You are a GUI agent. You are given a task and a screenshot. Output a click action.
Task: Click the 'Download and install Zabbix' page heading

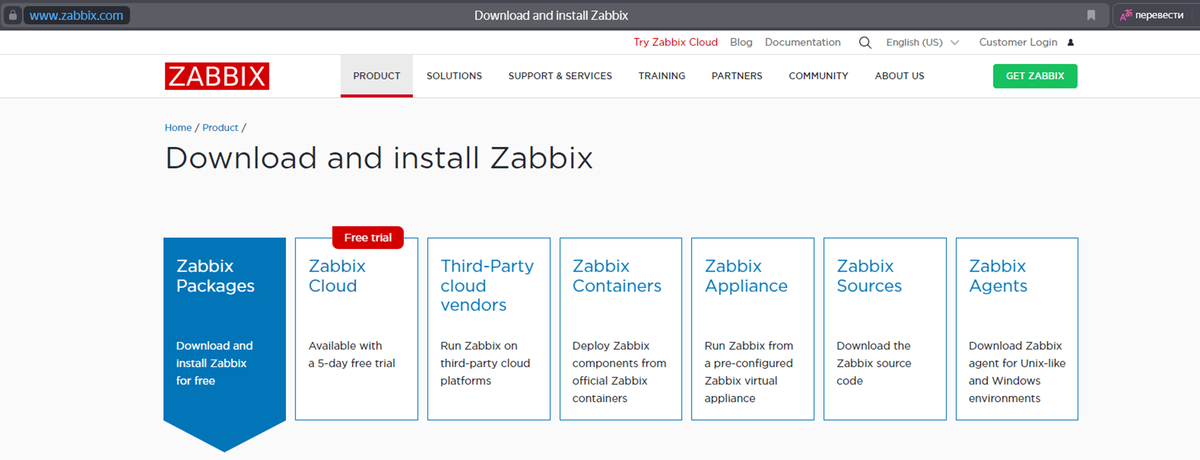[x=379, y=158]
